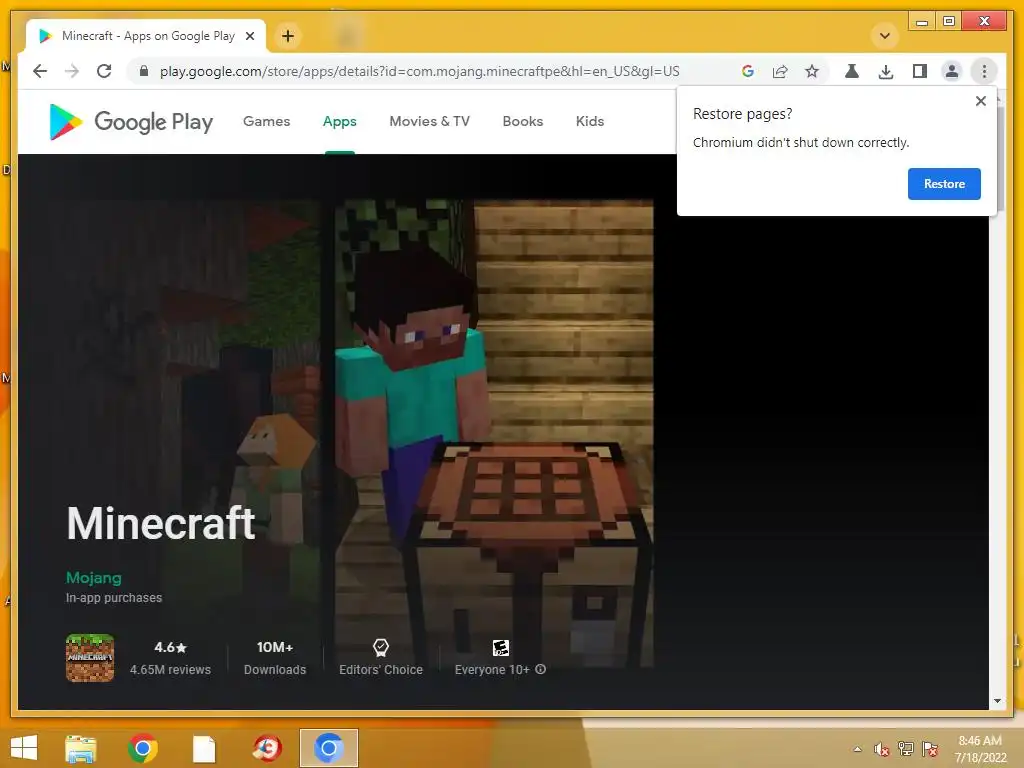Launch Google Chrome from the taskbar
The image size is (1024, 768).
point(142,748)
